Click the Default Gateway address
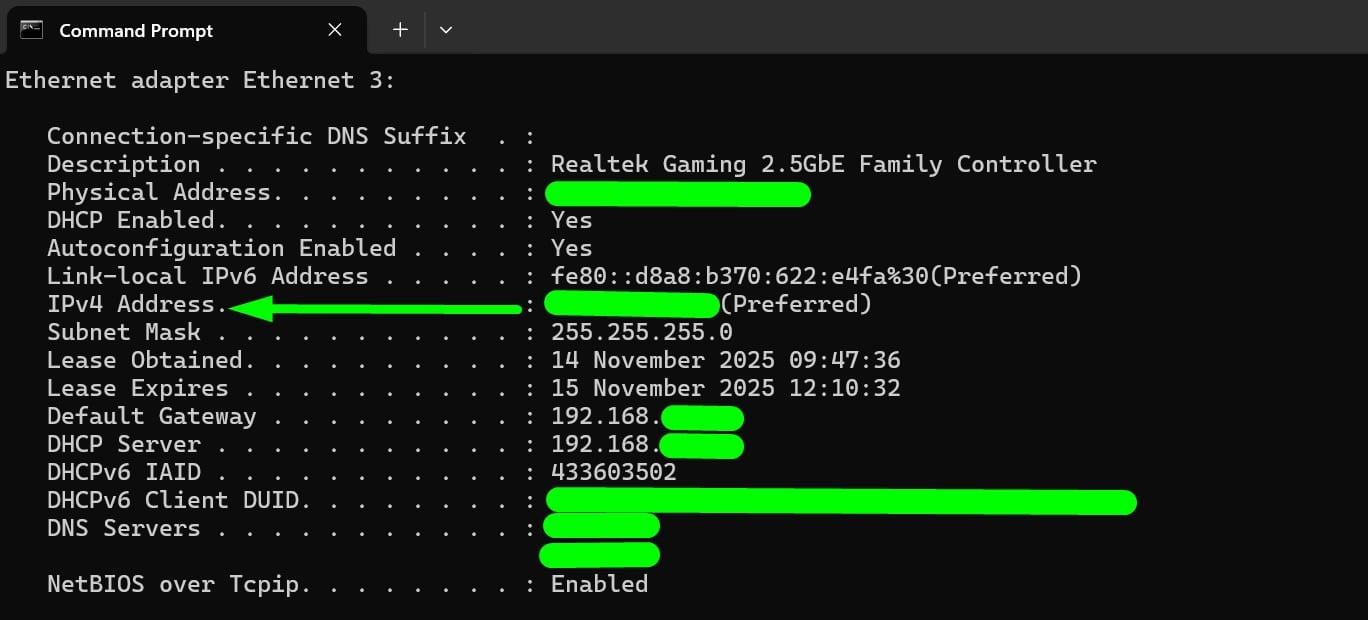The height and width of the screenshot is (620, 1368). point(647,417)
